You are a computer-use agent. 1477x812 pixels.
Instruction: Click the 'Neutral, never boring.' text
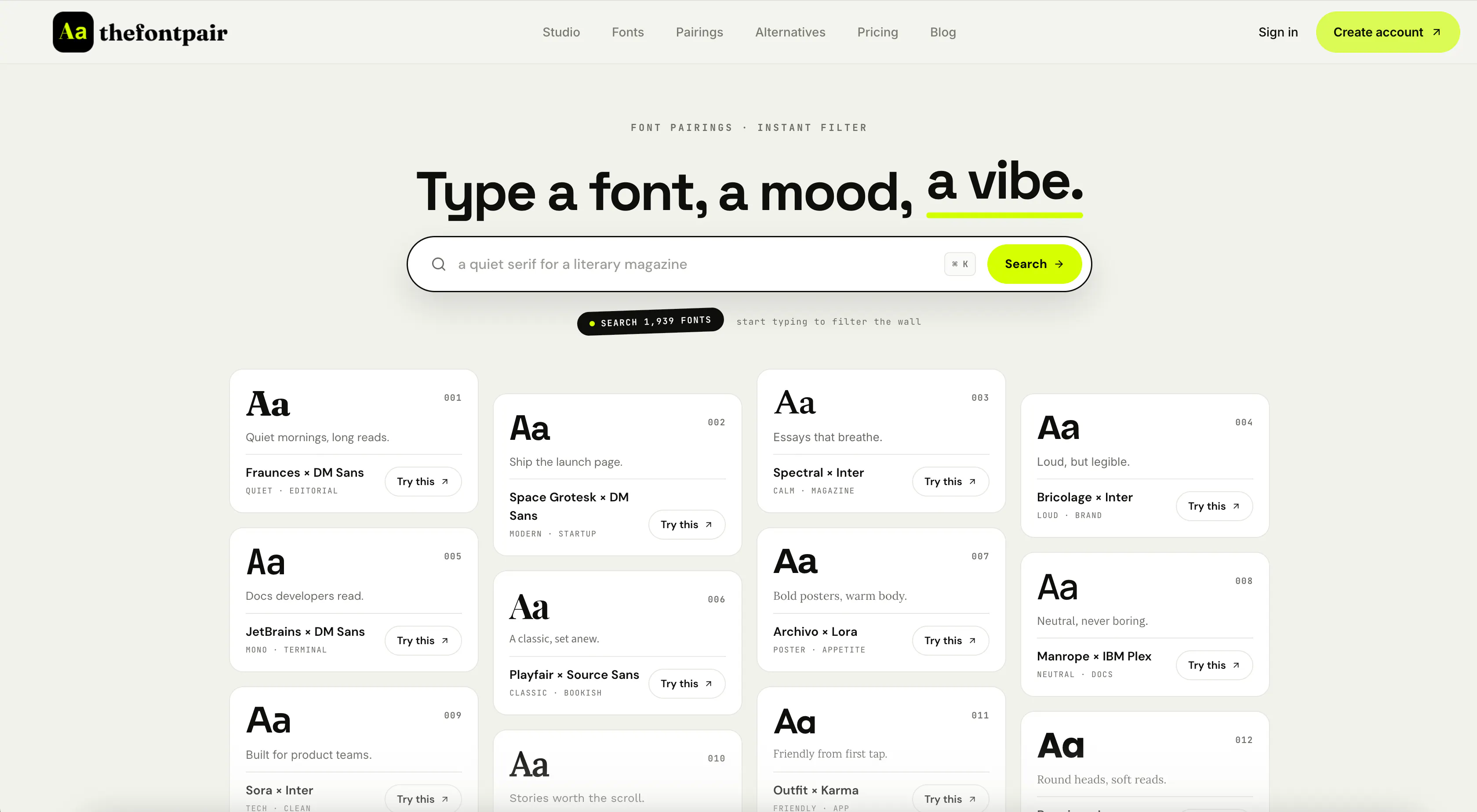click(1092, 621)
